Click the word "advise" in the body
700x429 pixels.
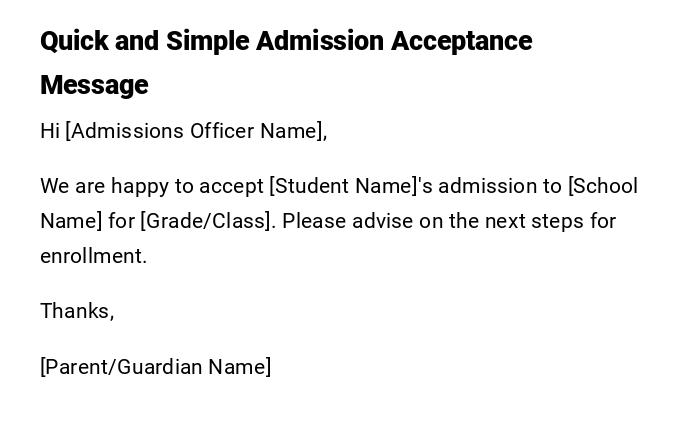click(380, 221)
